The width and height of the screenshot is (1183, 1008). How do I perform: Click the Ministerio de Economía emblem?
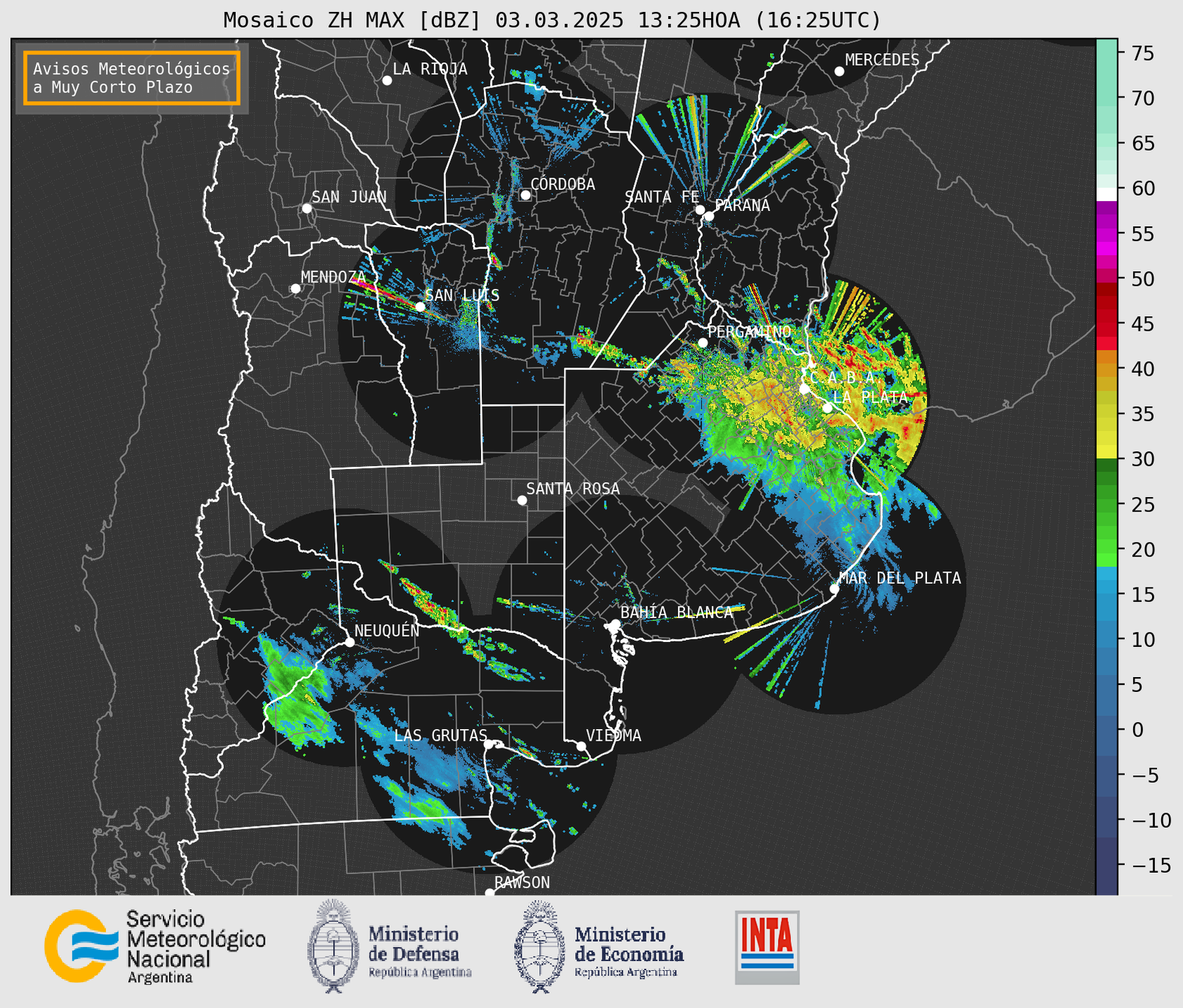540,946
